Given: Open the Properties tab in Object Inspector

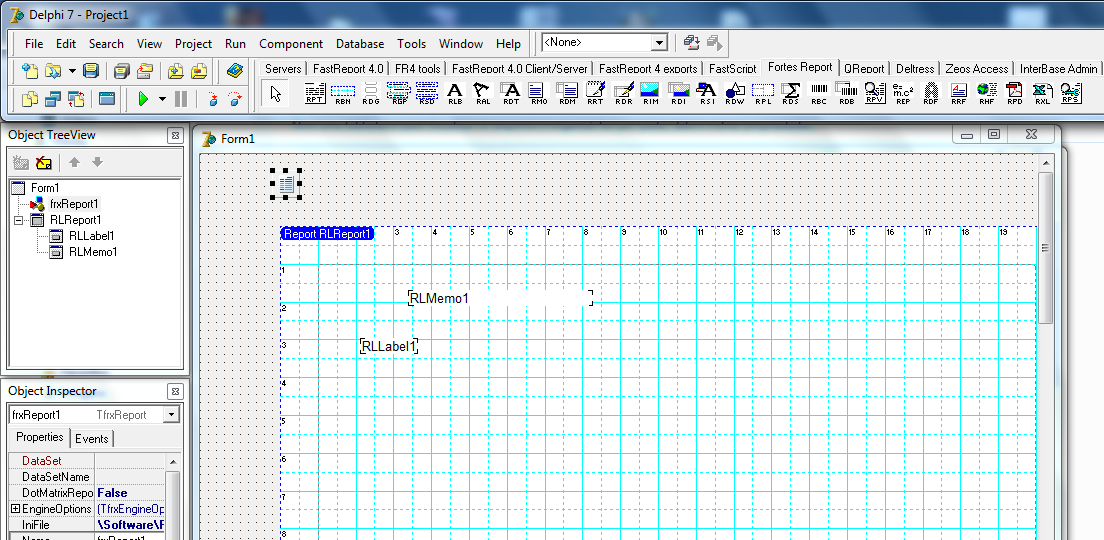Looking at the screenshot, I should [40, 437].
